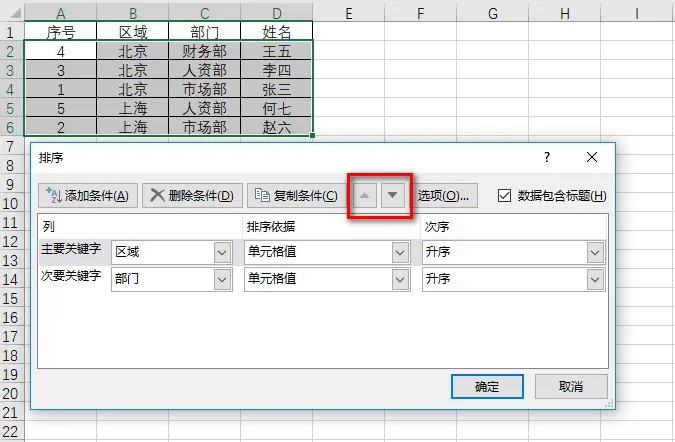Select the 次要关键字 condition row label

[x=71, y=275]
